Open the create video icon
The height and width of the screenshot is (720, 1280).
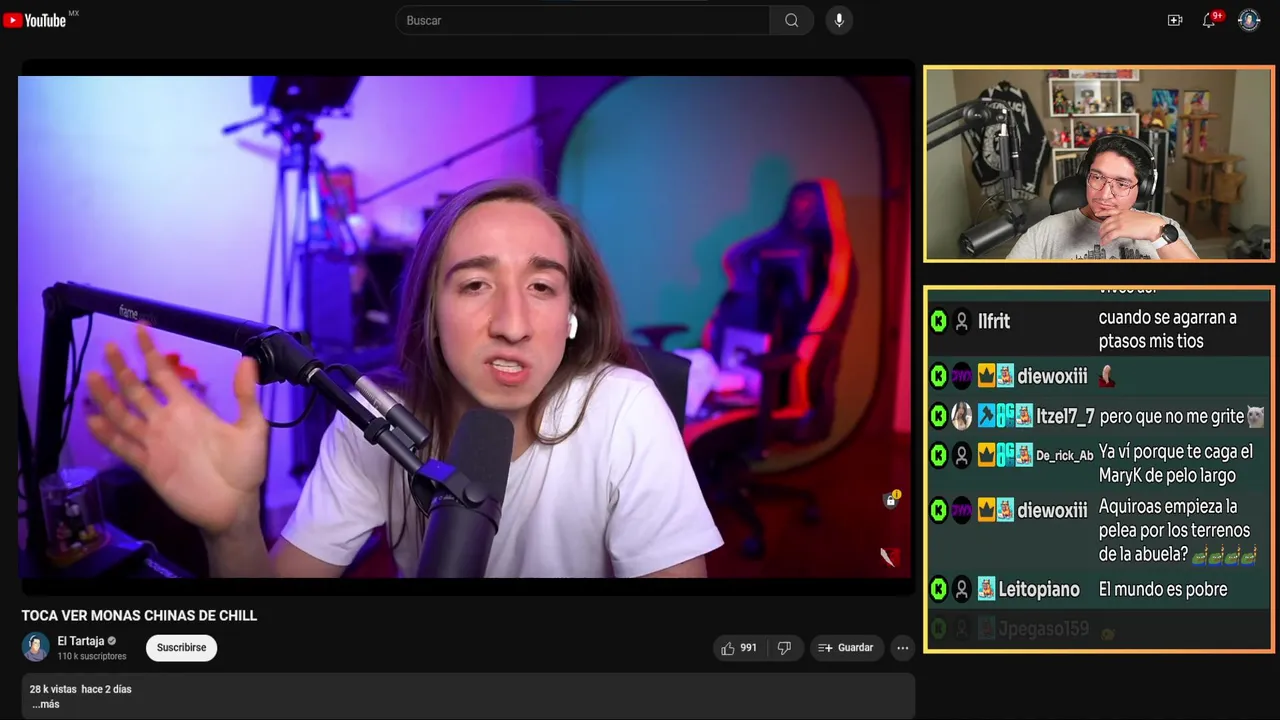point(1175,20)
